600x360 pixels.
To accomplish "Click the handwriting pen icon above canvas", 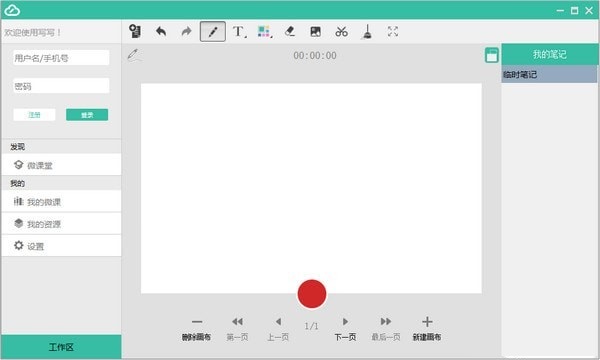I will point(134,55).
